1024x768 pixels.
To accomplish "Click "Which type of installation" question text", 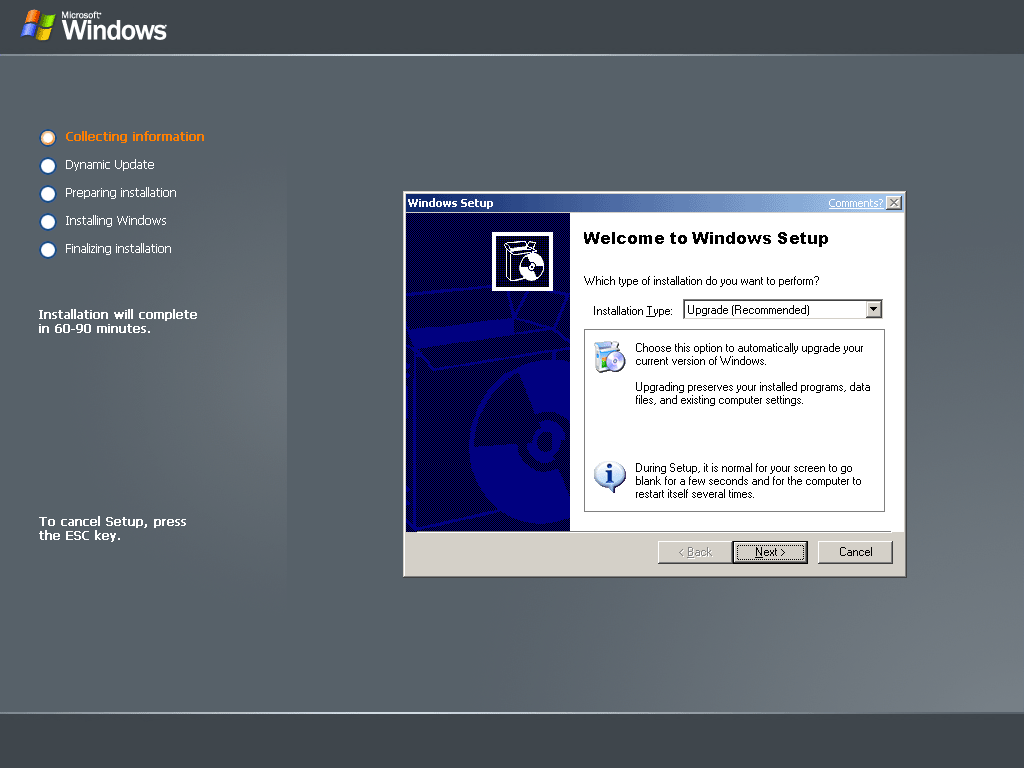I will click(x=701, y=281).
